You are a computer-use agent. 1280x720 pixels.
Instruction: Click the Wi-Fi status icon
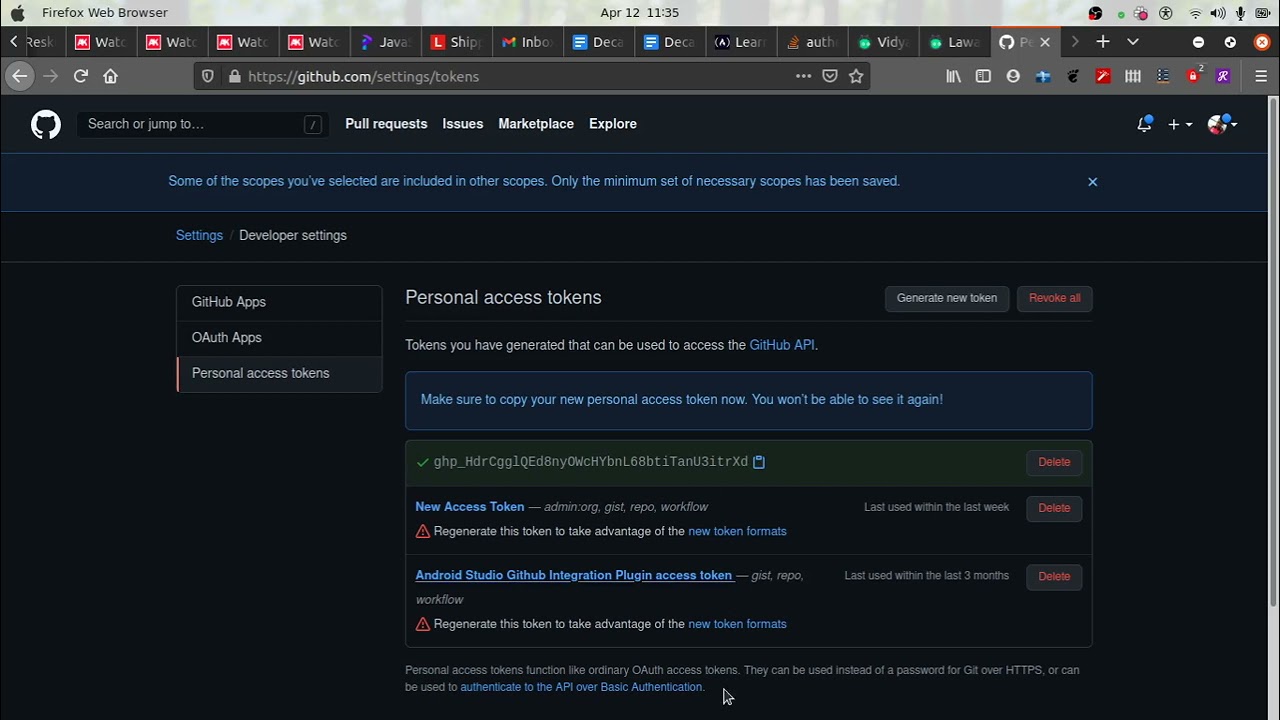(1195, 13)
